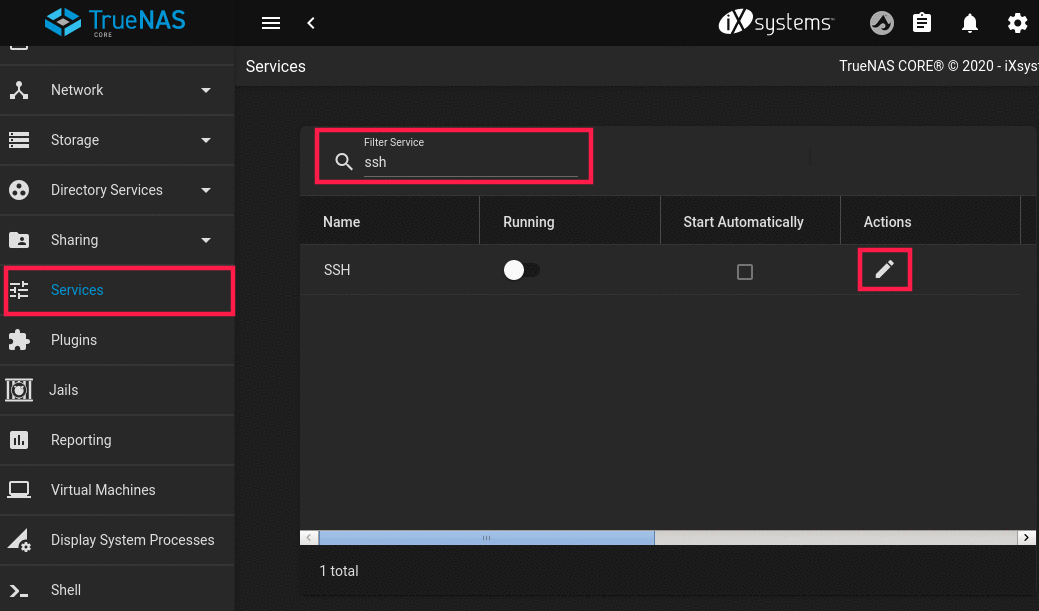The image size is (1039, 611).
Task: Sort services by Name column
Action: point(342,222)
